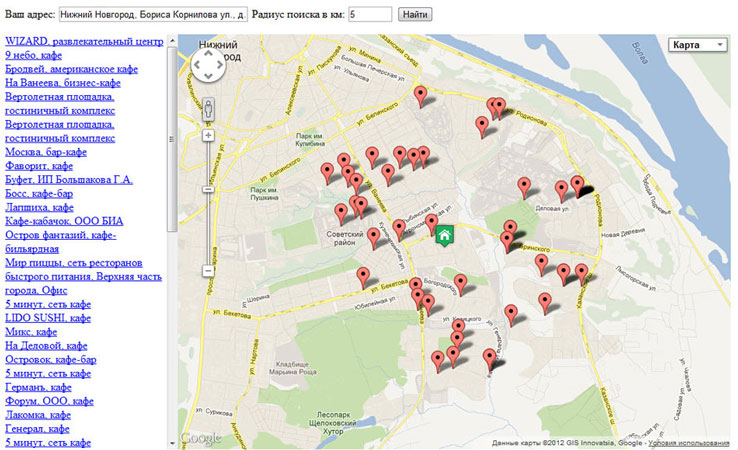Click the red marker just left of Деловая ул. label
This screenshot has height=450, width=738.
[x=524, y=188]
